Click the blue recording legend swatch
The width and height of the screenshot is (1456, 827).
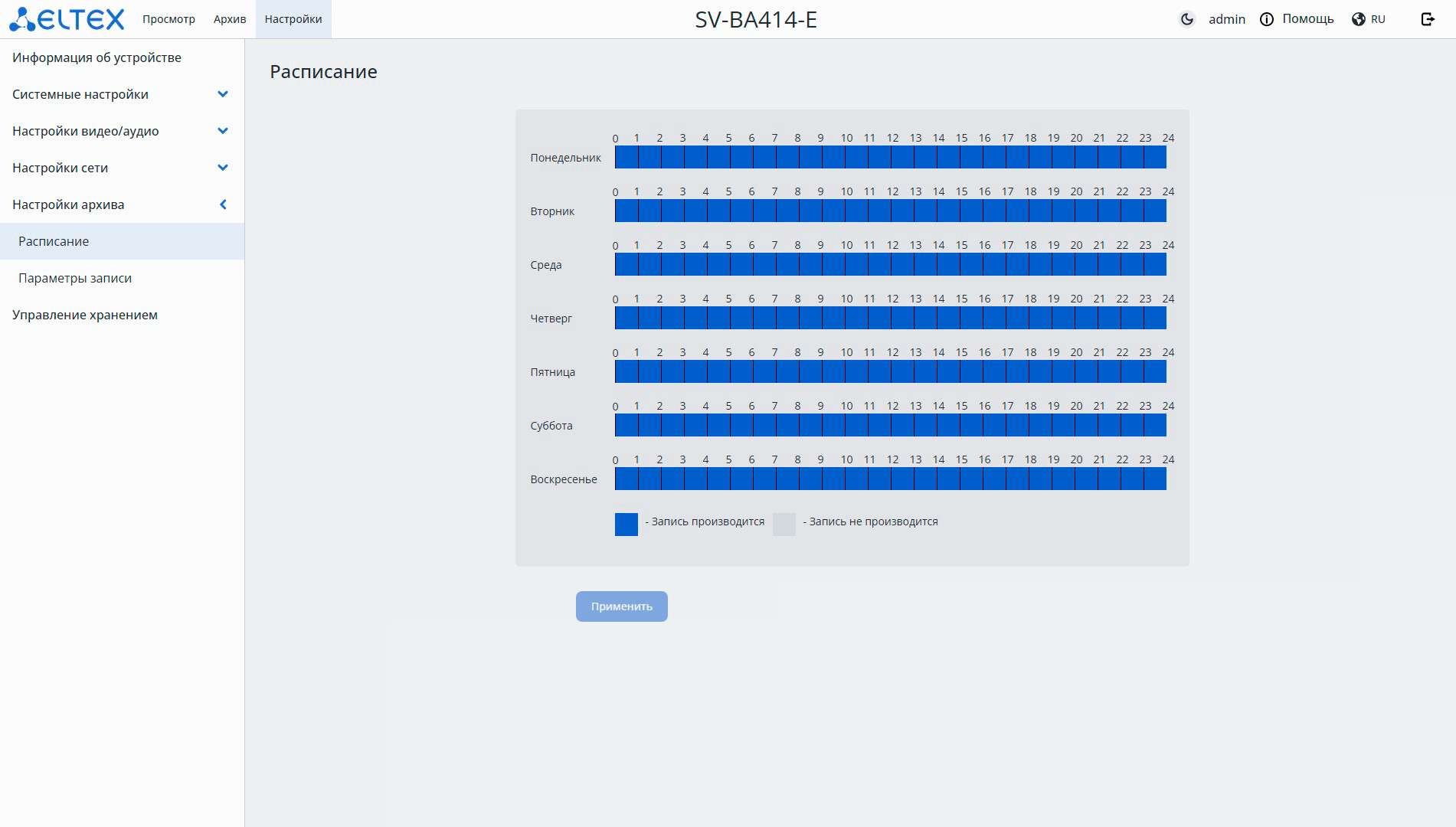click(x=627, y=525)
